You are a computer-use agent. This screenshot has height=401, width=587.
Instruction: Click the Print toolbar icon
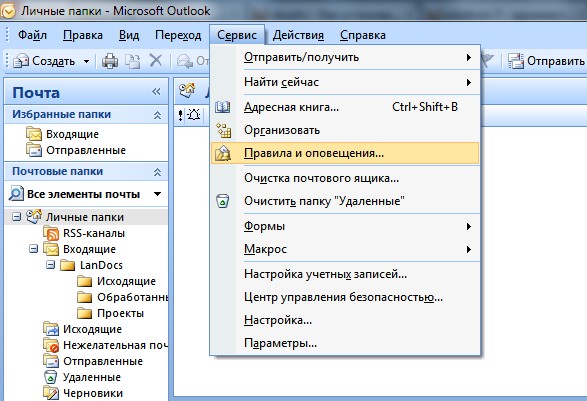[x=110, y=61]
